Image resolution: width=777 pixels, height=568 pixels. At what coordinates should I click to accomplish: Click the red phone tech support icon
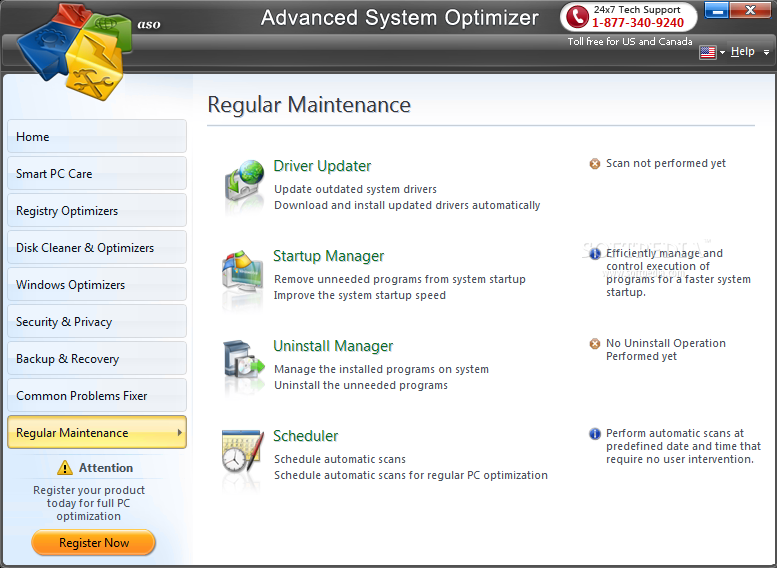[x=577, y=16]
